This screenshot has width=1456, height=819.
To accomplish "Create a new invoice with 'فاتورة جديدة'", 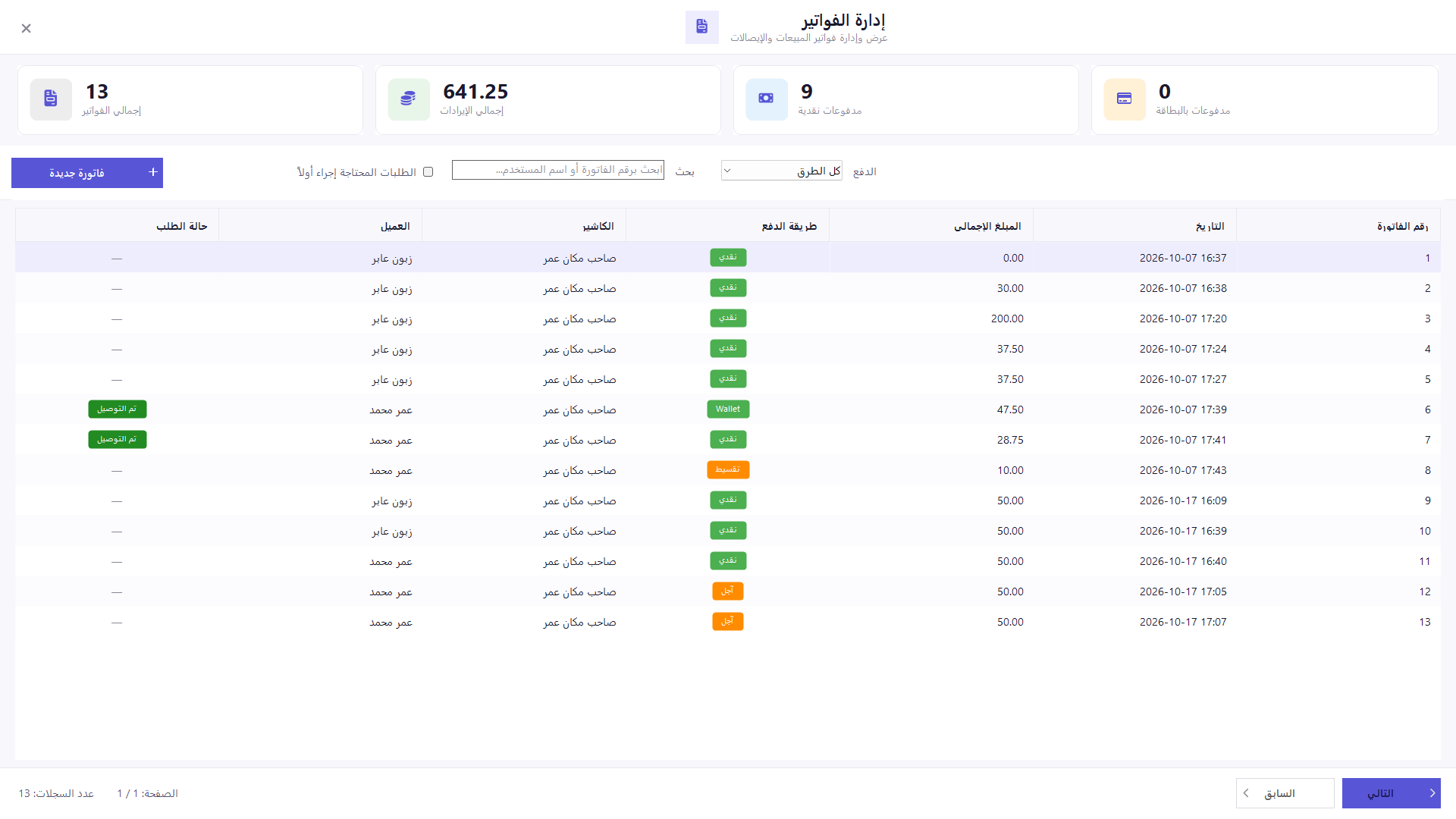I will (87, 173).
